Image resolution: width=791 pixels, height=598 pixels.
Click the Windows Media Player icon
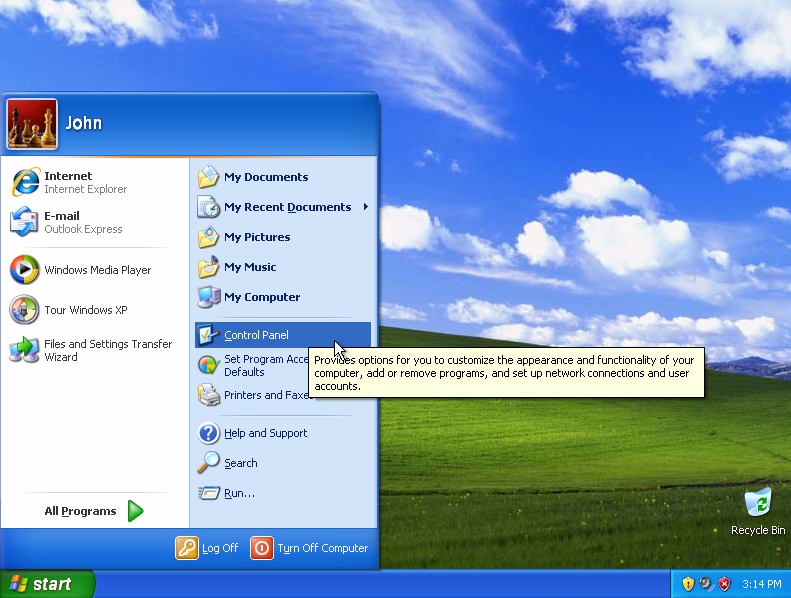pyautogui.click(x=24, y=269)
